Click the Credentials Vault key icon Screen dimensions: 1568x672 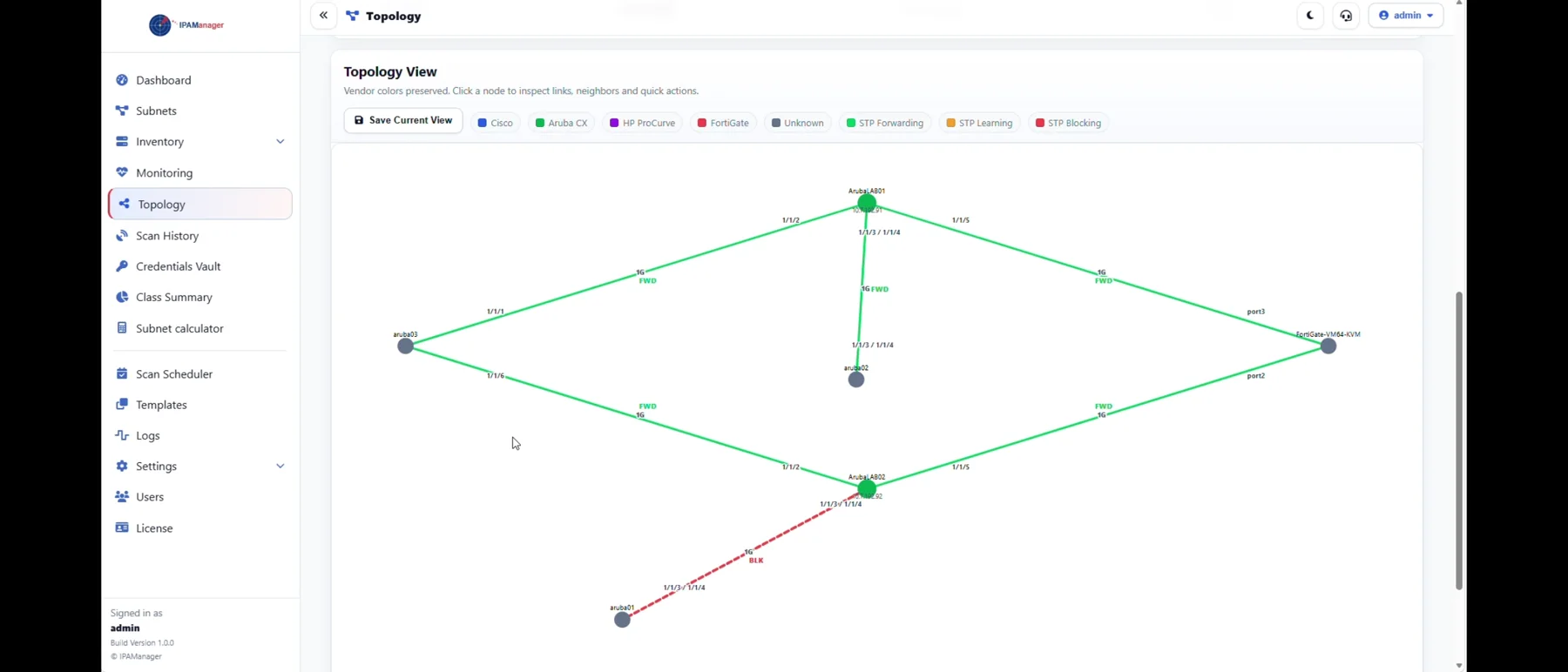tap(122, 266)
